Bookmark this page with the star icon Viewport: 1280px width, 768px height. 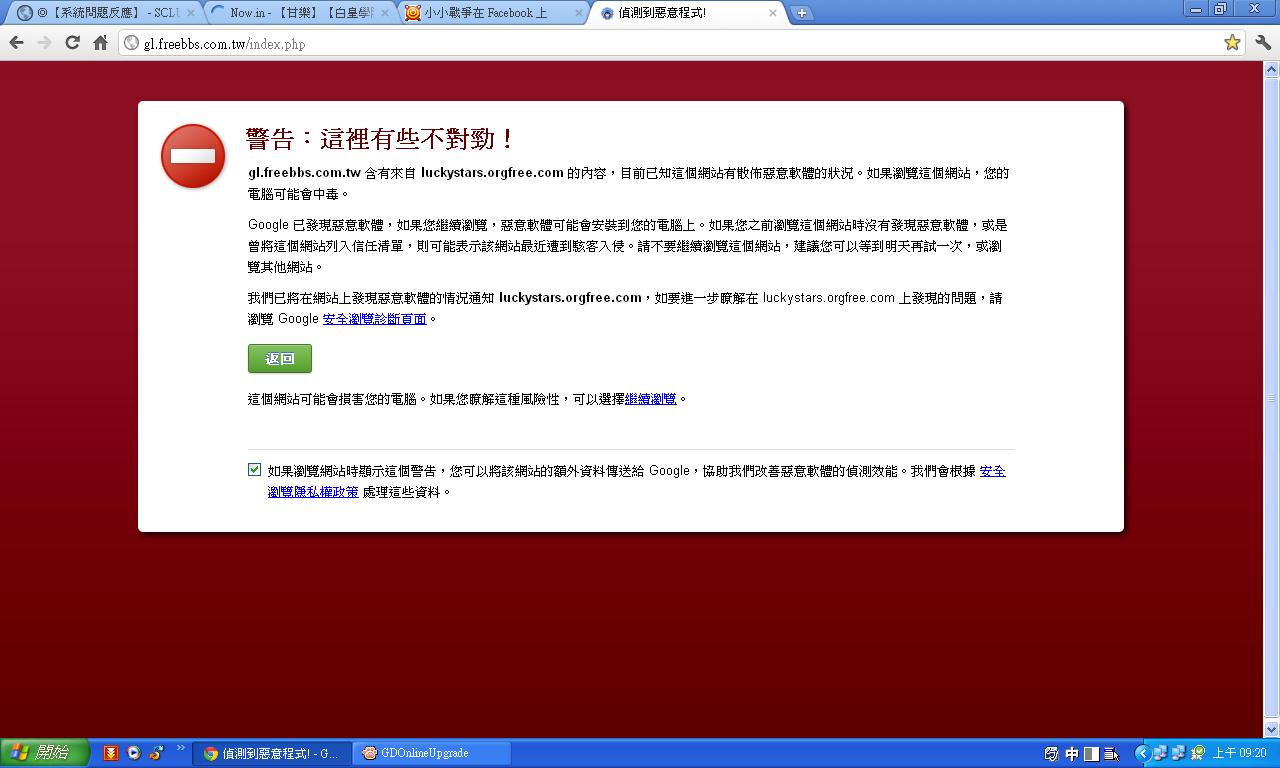click(1232, 42)
